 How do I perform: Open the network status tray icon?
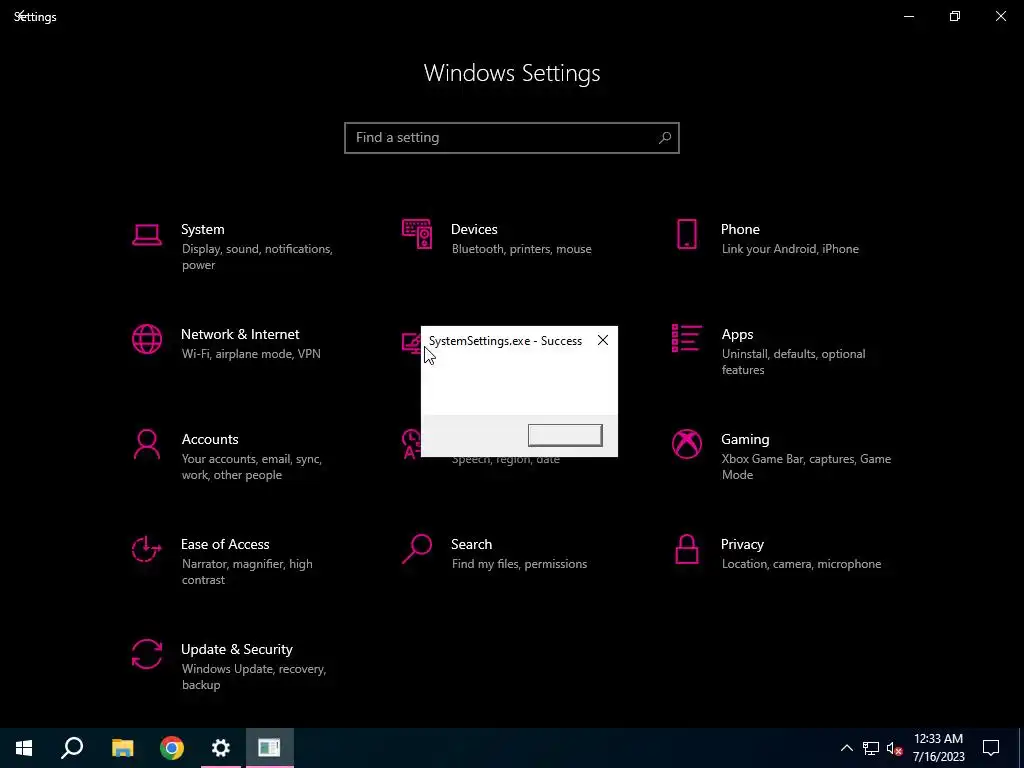(871, 748)
